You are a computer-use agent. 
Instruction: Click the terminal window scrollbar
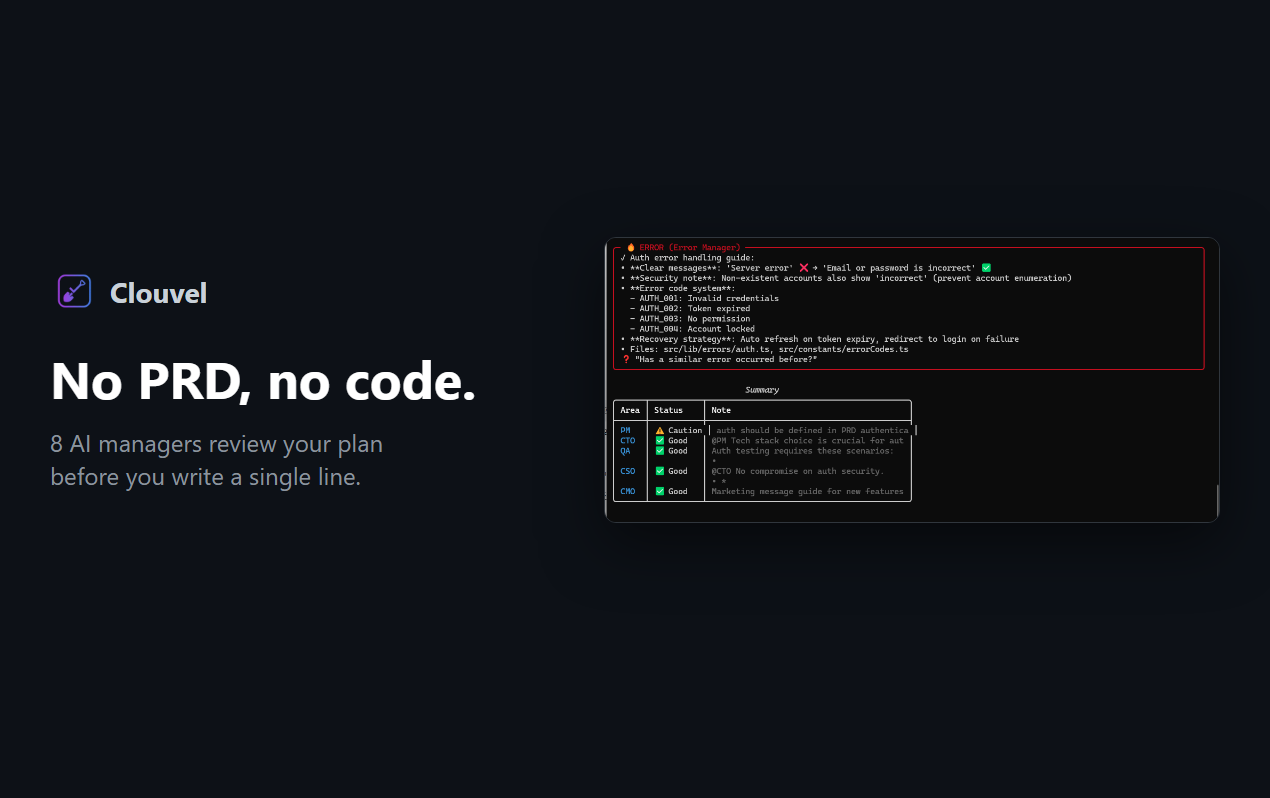click(1217, 499)
